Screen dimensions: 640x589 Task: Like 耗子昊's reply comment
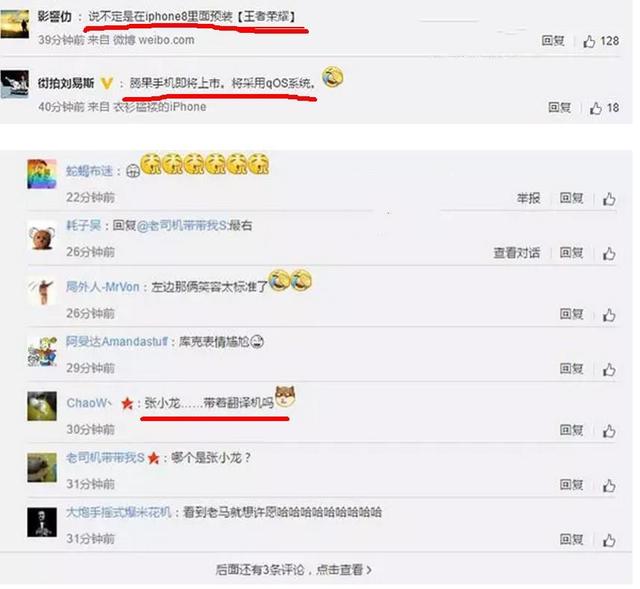click(609, 253)
